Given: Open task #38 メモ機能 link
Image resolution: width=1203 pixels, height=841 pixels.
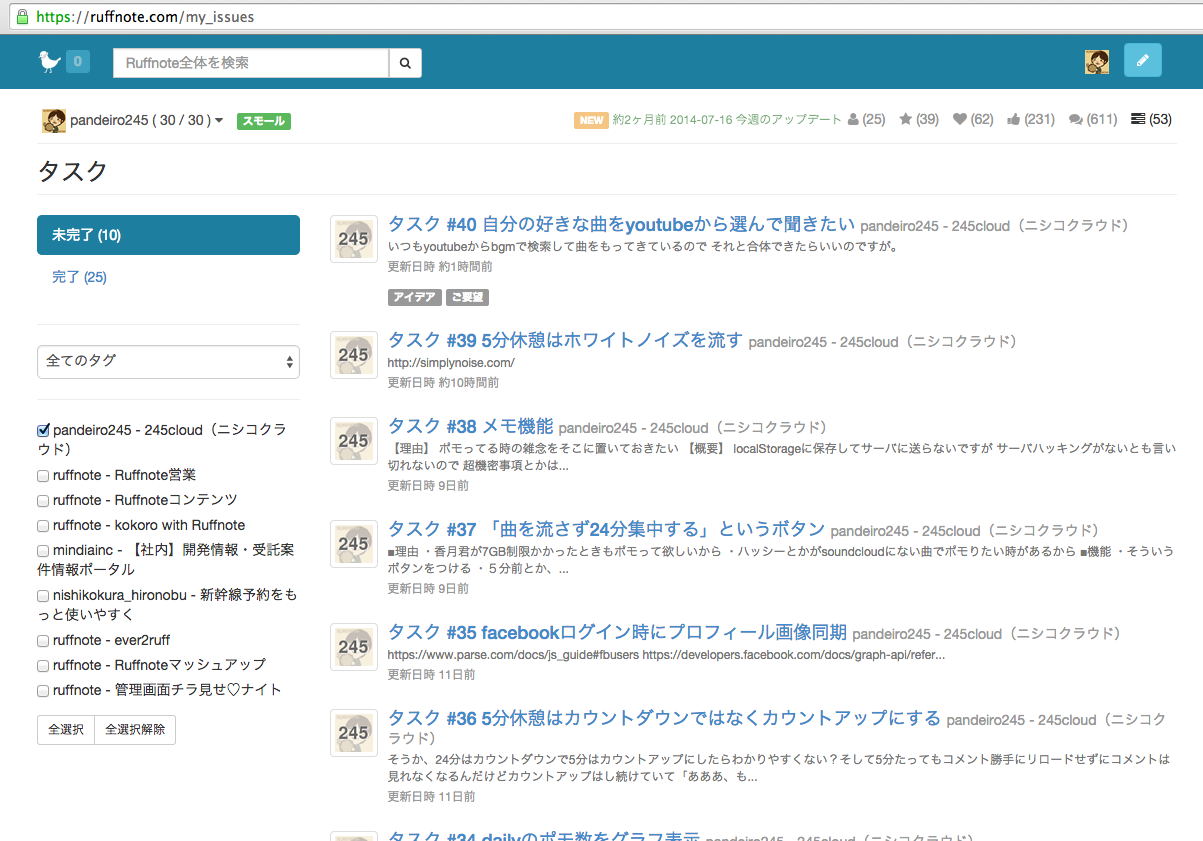Looking at the screenshot, I should click(470, 427).
